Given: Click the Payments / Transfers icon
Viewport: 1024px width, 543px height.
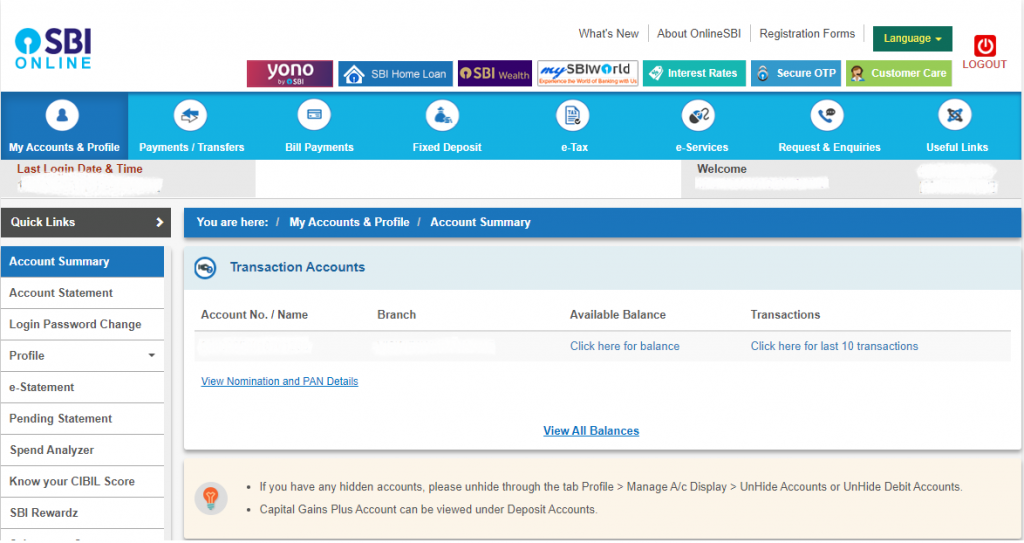Looking at the screenshot, I should click(190, 116).
